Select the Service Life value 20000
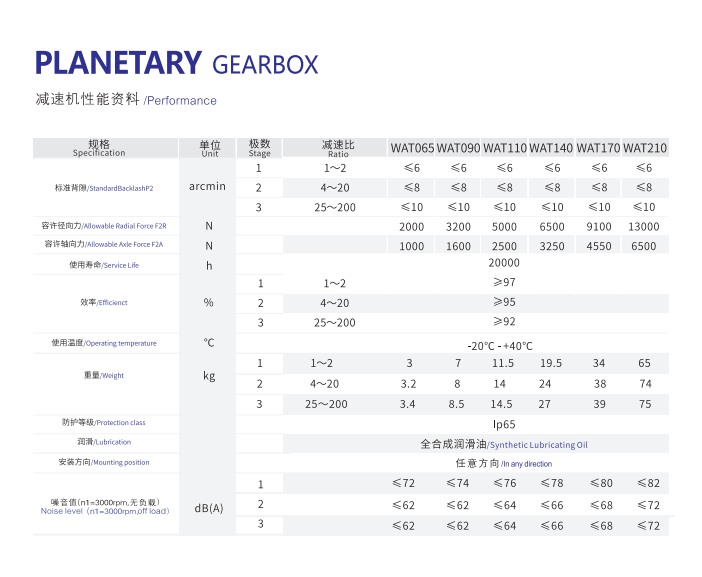This screenshot has height=577, width=702. (x=503, y=263)
